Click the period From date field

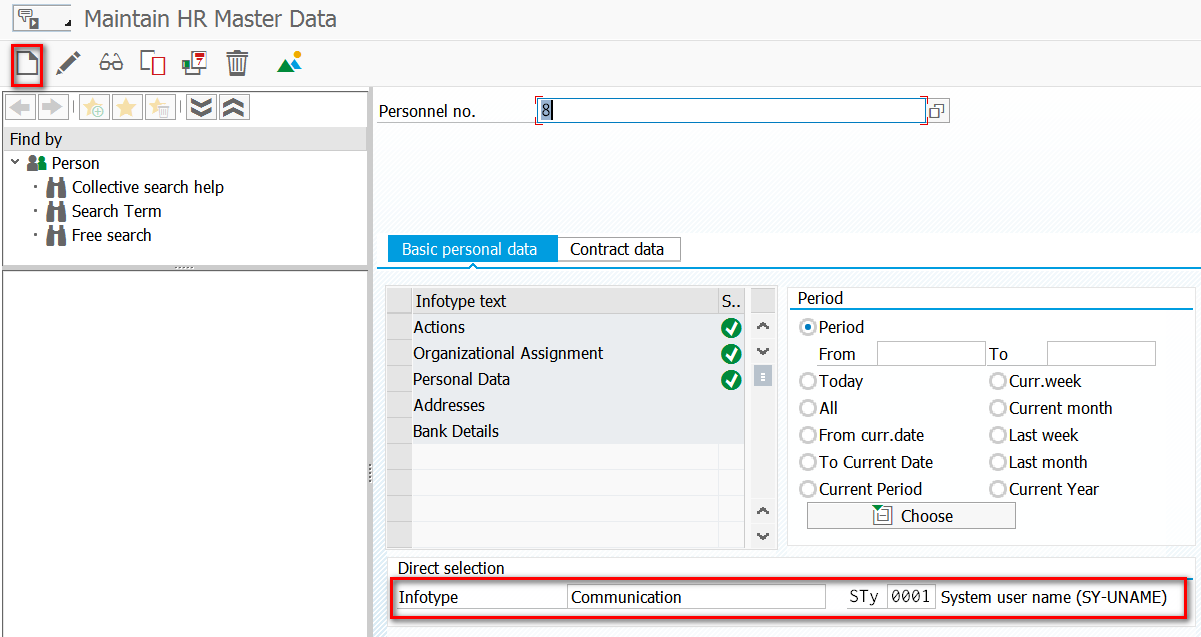click(x=931, y=354)
